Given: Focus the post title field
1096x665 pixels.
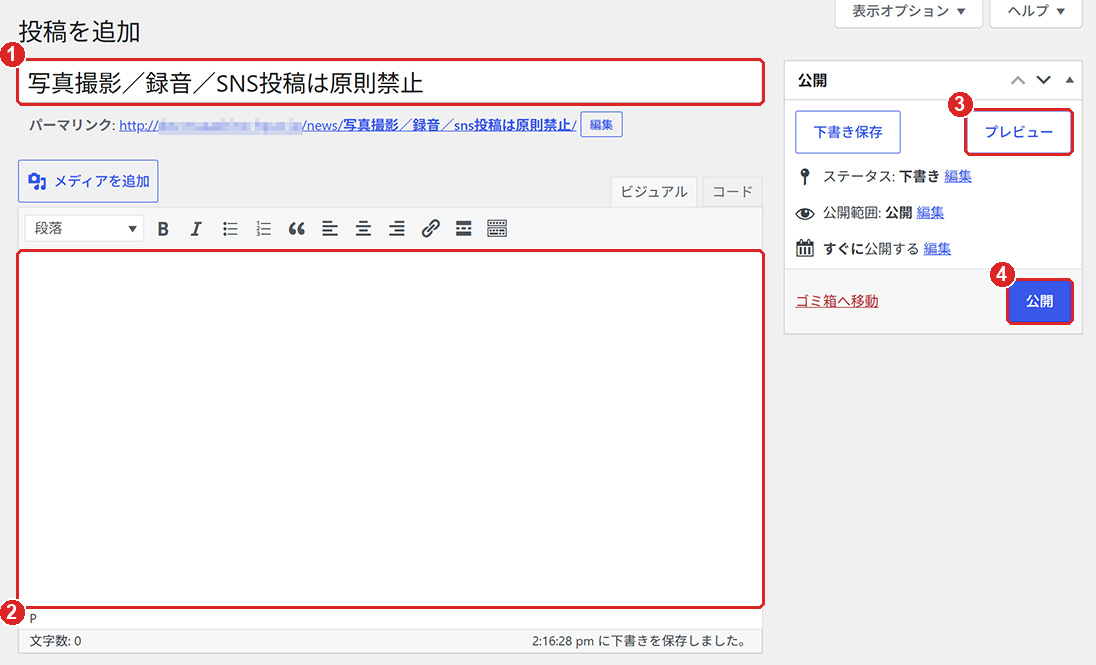Looking at the screenshot, I should click(x=391, y=83).
